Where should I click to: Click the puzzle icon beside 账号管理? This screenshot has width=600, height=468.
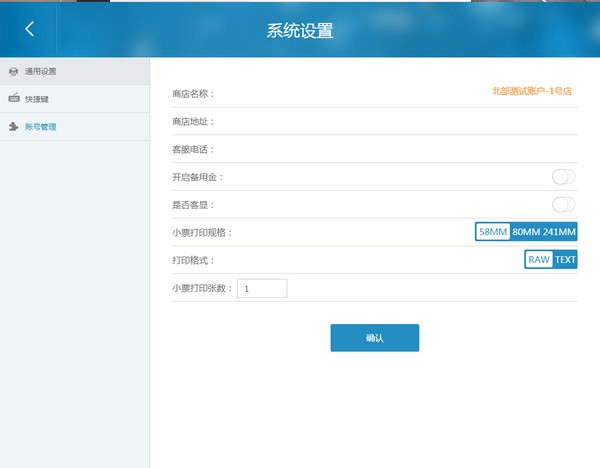click(x=13, y=127)
